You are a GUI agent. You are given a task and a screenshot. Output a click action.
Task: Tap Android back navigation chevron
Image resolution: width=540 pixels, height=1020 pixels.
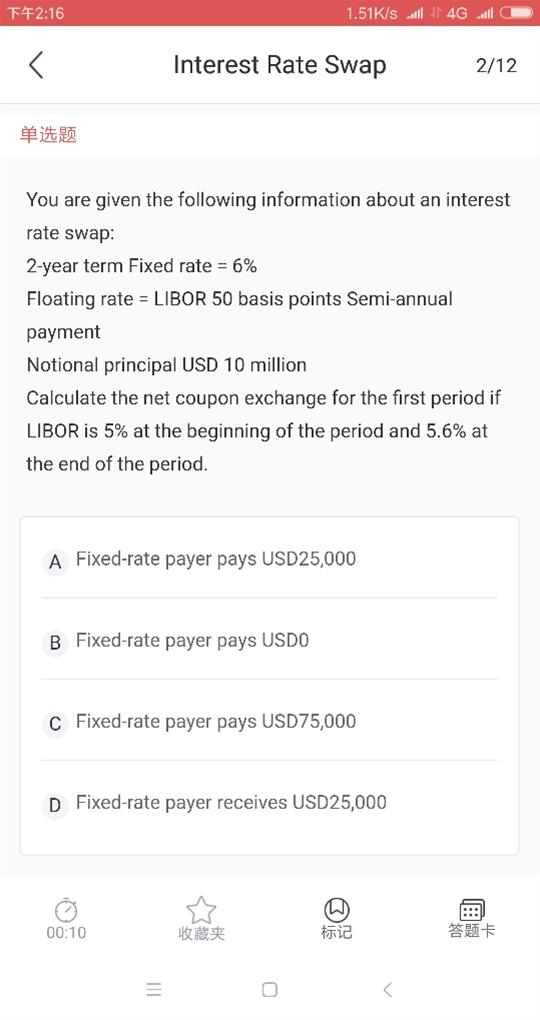(387, 990)
